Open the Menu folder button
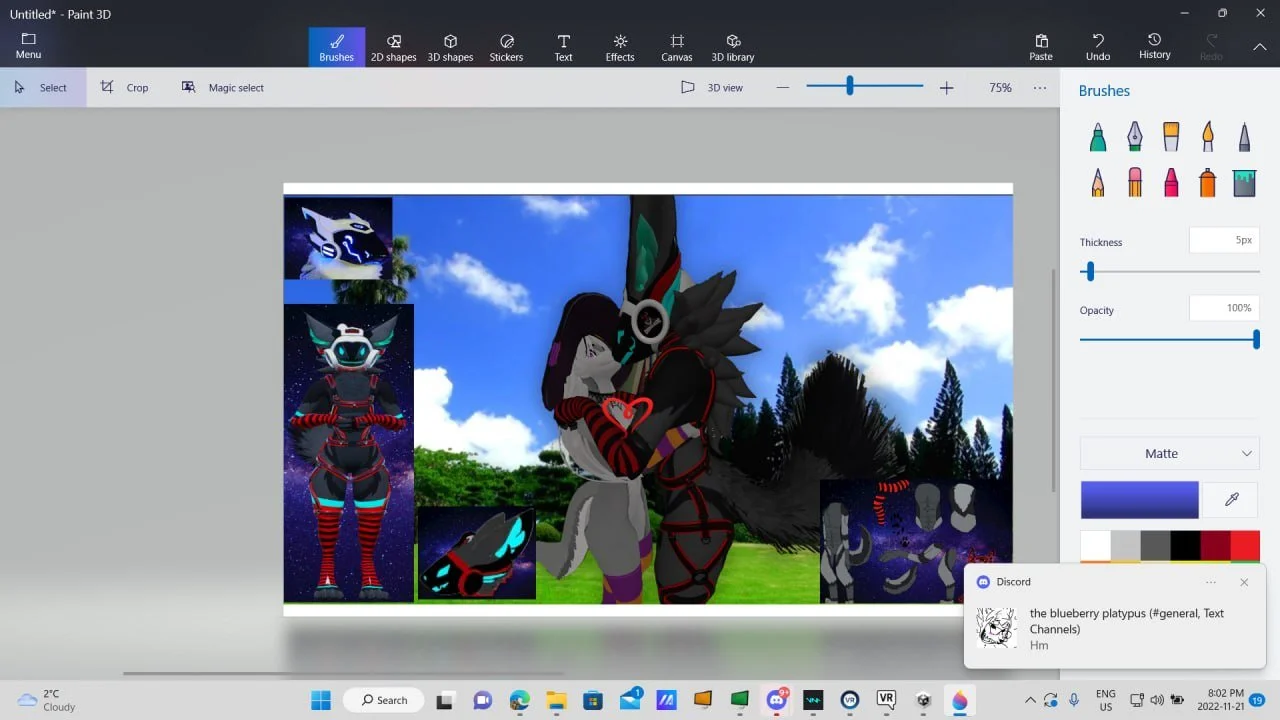 (28, 46)
